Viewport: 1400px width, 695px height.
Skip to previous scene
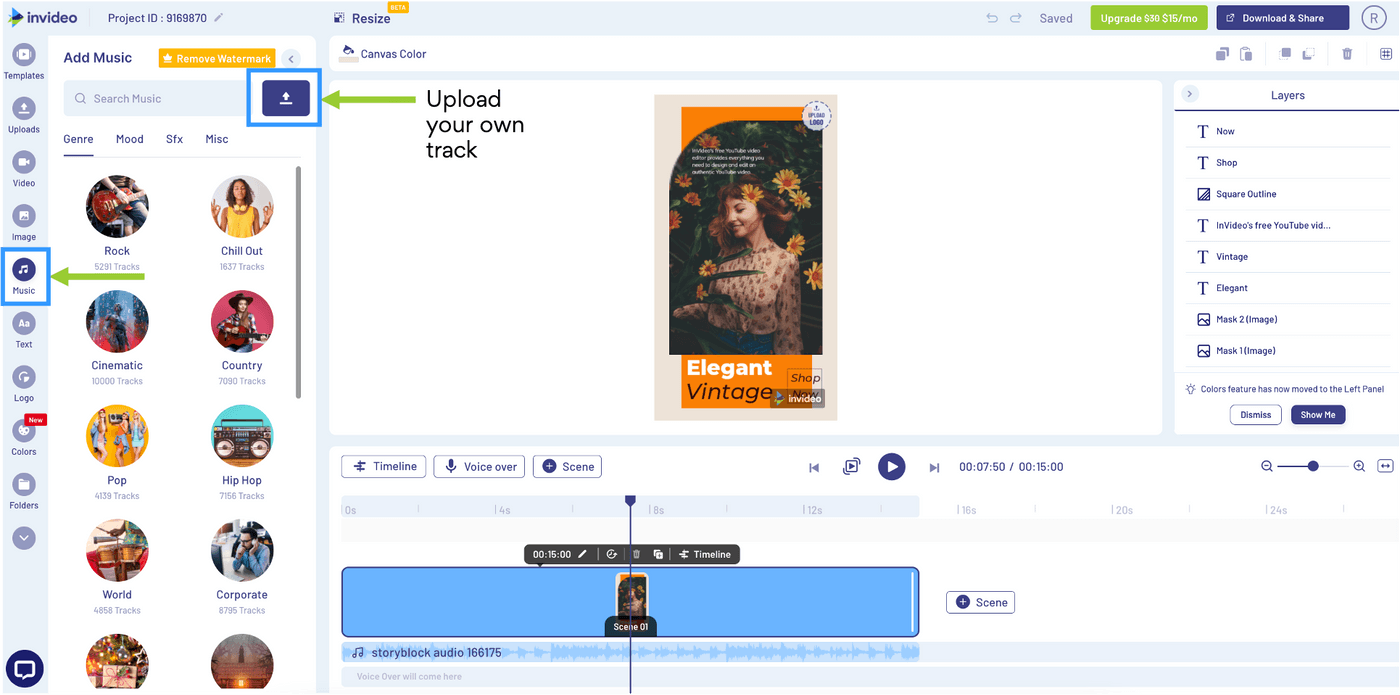pos(814,467)
